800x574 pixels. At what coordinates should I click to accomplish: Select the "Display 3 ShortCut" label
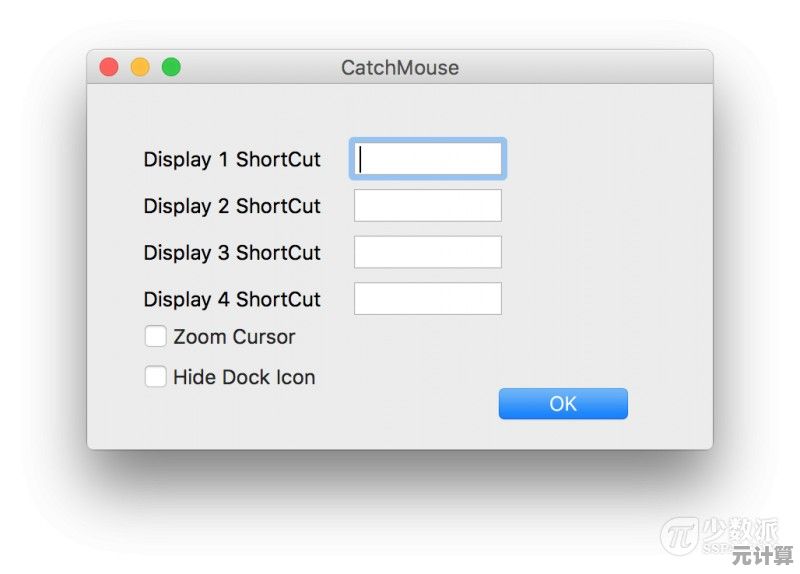click(232, 253)
